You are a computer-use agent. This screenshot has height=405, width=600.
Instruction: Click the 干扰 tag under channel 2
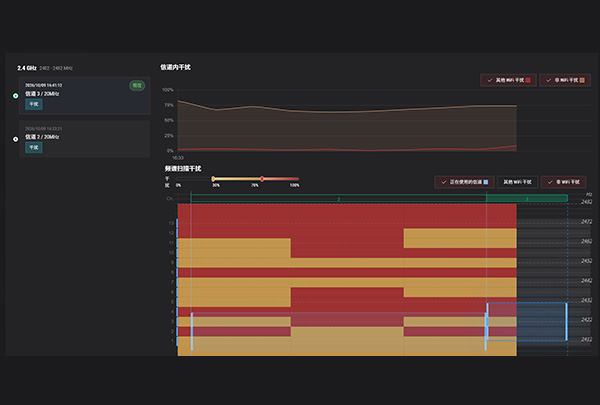coord(34,147)
